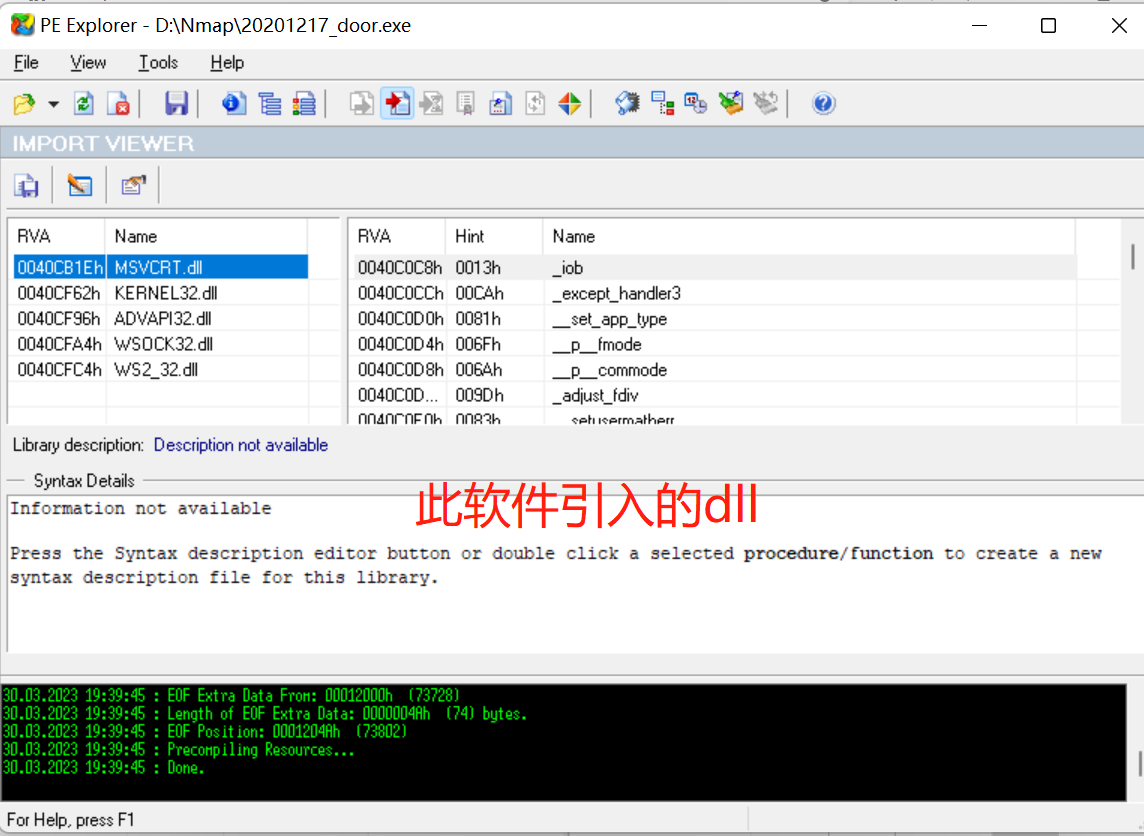Image resolution: width=1144 pixels, height=836 pixels.
Task: Select the __p__commode function row
Action: pyautogui.click(x=715, y=370)
